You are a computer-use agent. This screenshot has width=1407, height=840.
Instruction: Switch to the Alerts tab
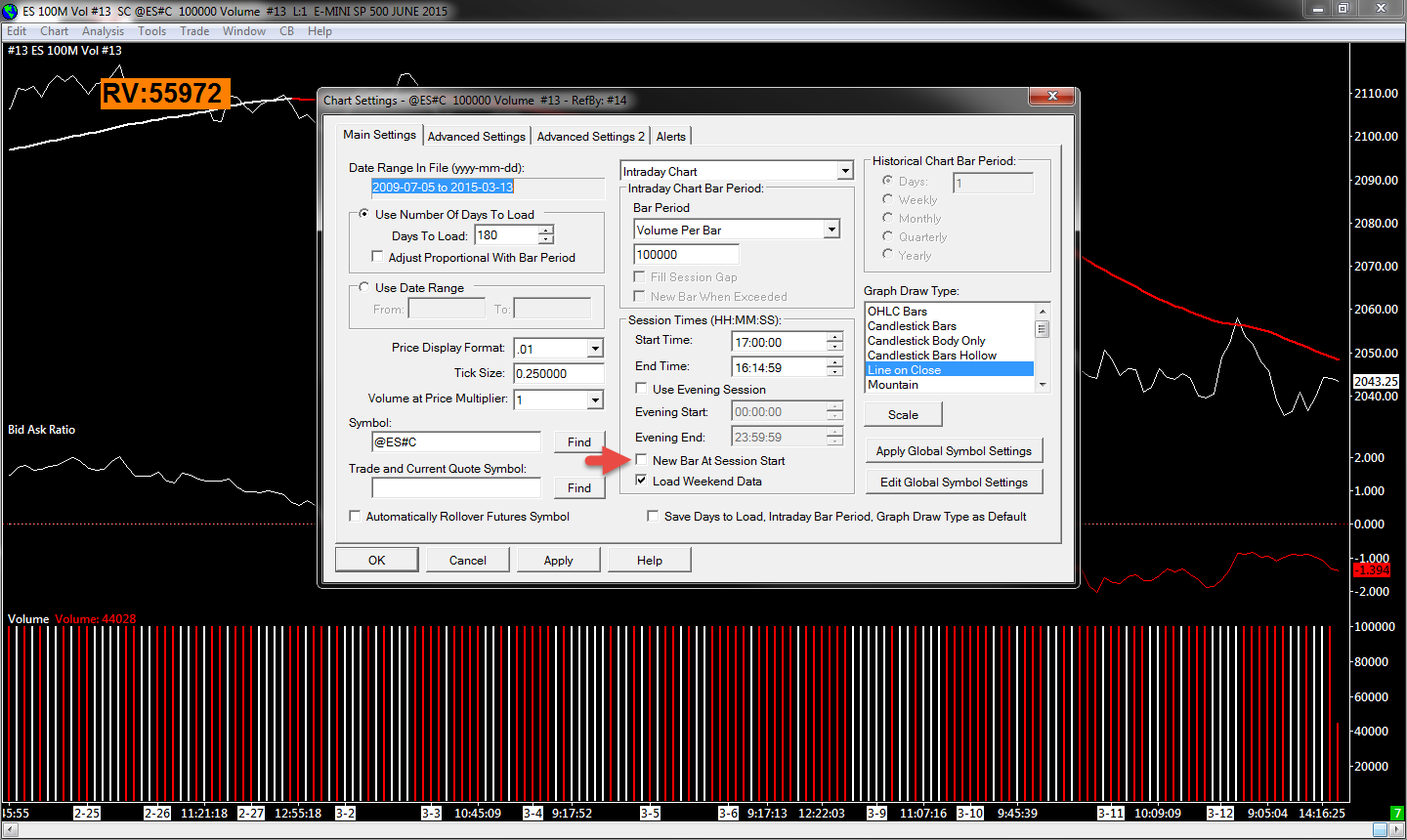coord(670,137)
